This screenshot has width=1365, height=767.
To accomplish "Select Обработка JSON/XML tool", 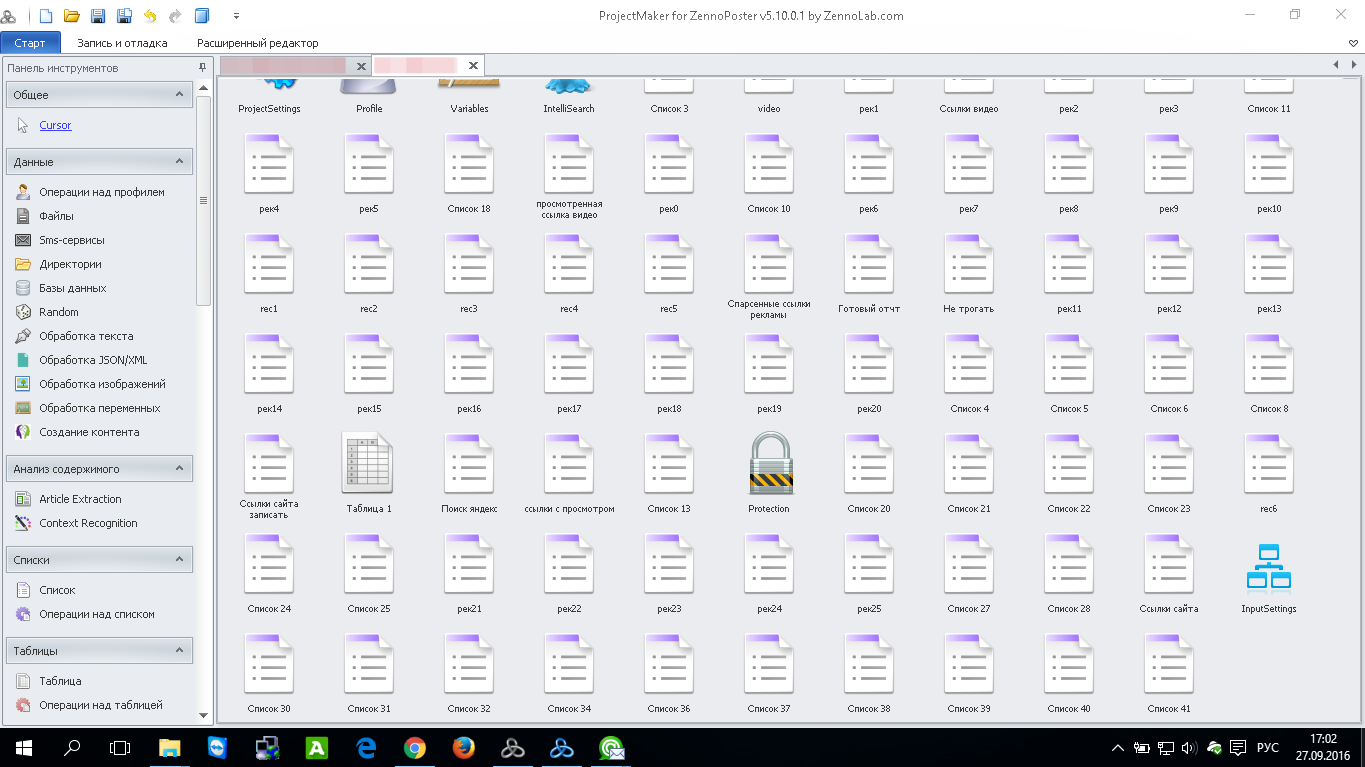I will [x=93, y=360].
